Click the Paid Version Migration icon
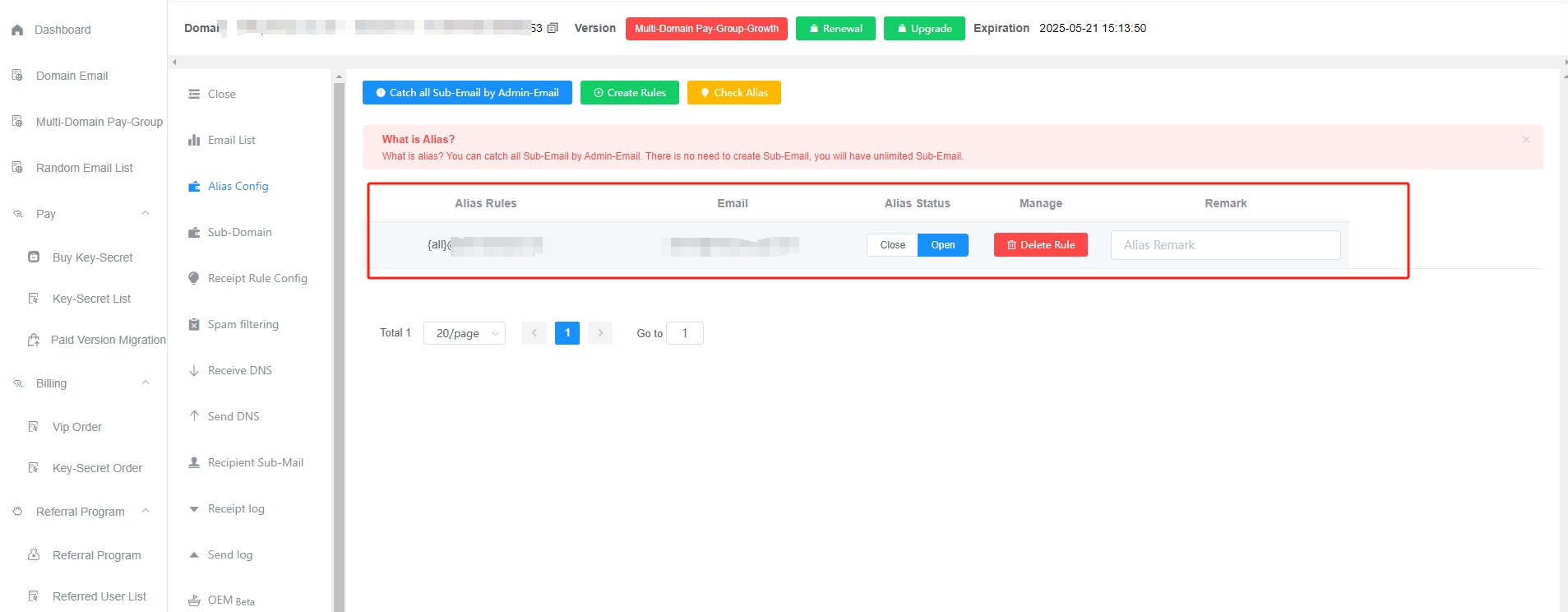 [34, 340]
